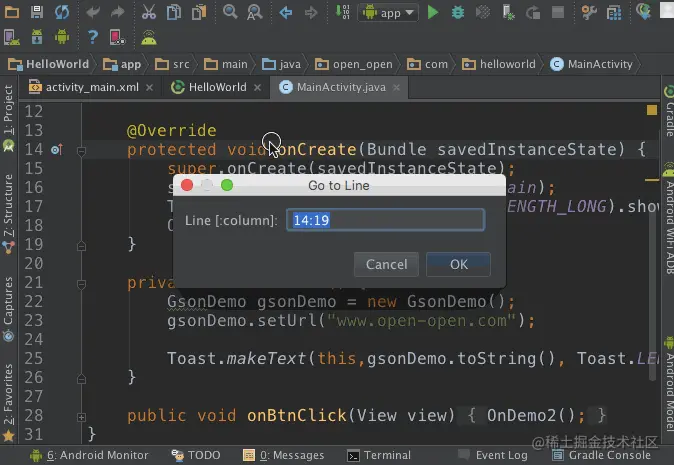The height and width of the screenshot is (465, 674).
Task: Toggle the Android Model side panel
Action: pos(668,385)
